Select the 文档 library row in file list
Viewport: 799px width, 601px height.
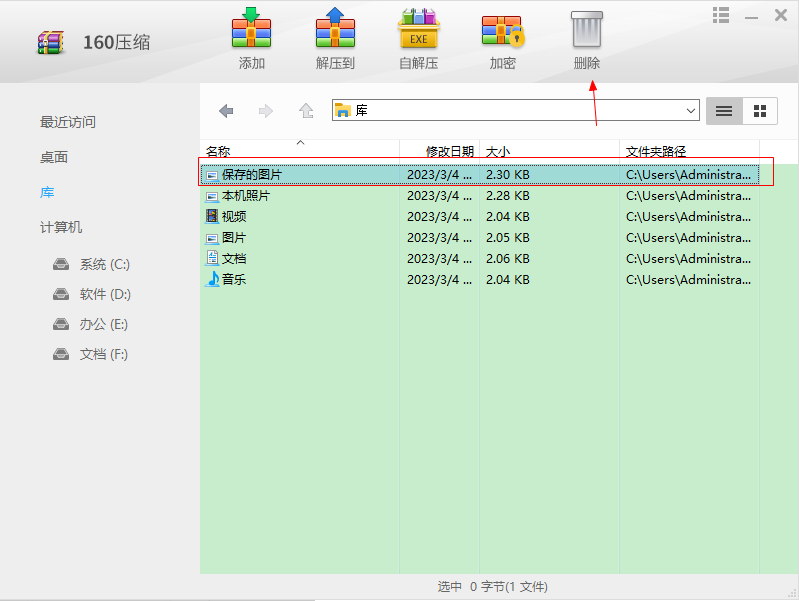tap(480, 258)
